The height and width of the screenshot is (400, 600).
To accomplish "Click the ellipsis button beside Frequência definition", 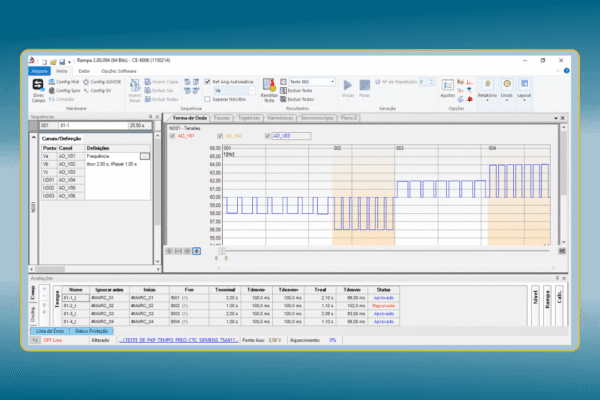I will (145, 156).
